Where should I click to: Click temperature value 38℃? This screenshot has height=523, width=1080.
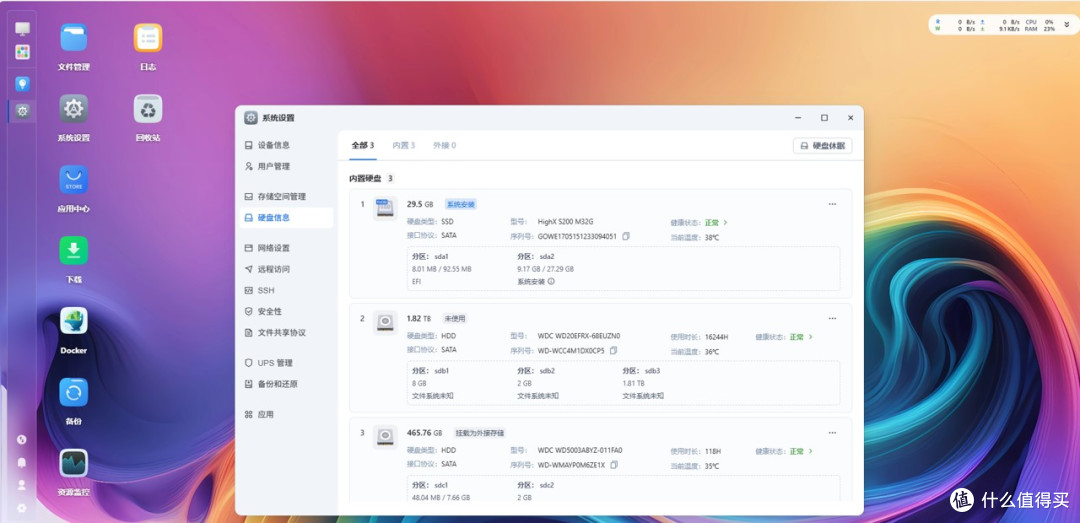[x=712, y=237]
